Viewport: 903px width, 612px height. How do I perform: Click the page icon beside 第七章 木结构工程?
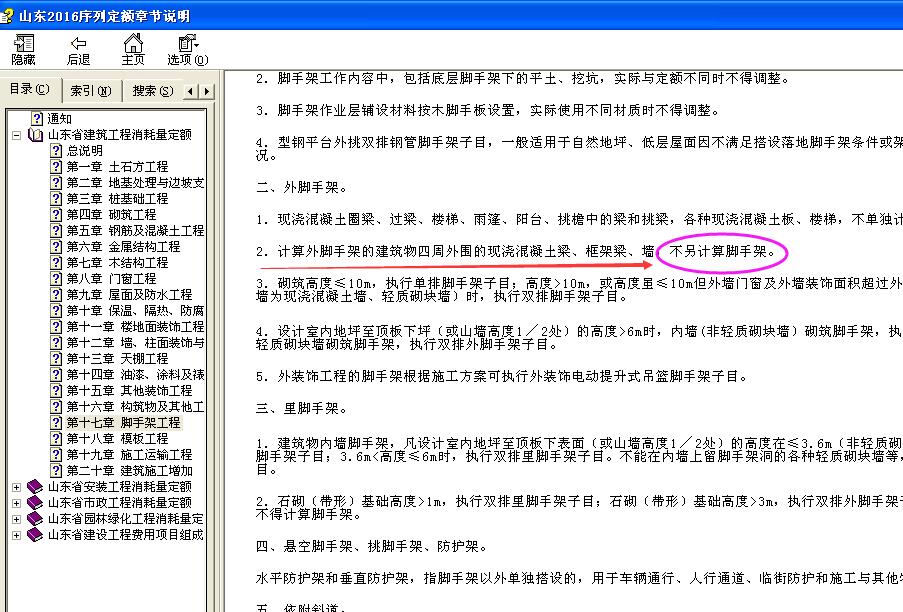coord(56,263)
